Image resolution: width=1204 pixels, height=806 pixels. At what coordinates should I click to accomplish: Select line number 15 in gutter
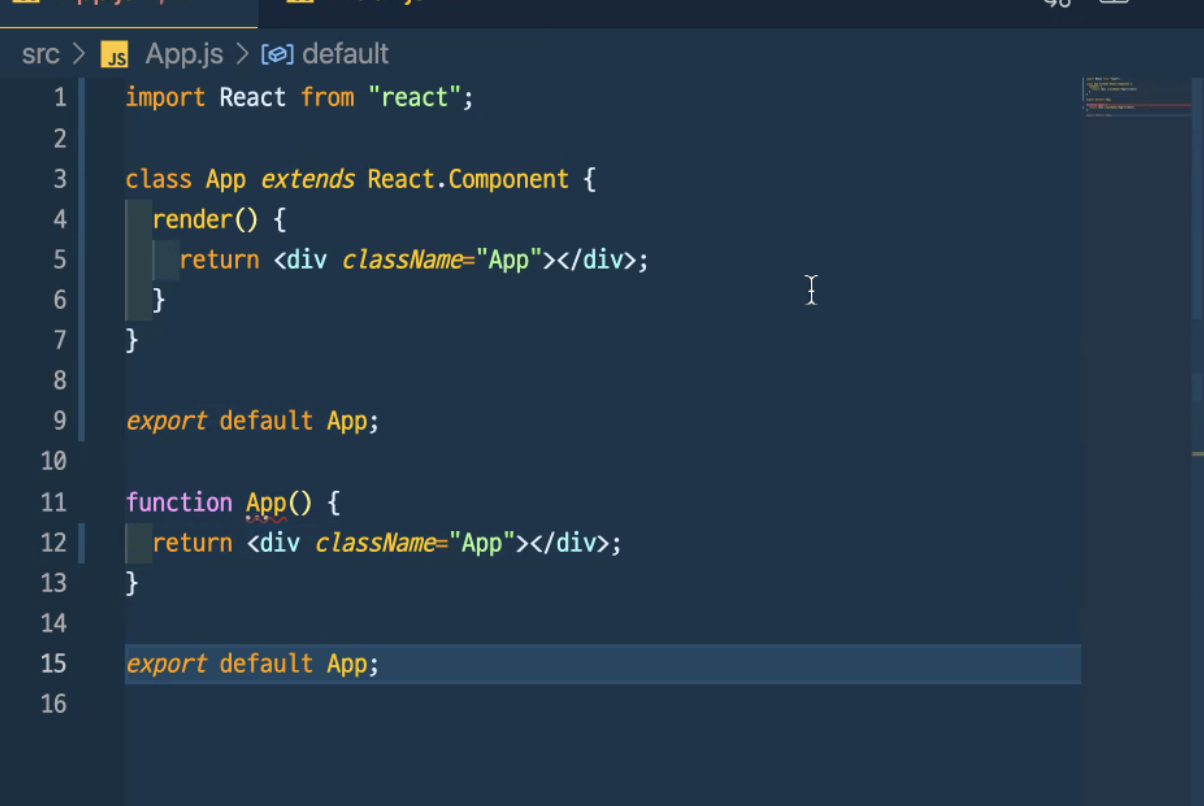point(54,663)
